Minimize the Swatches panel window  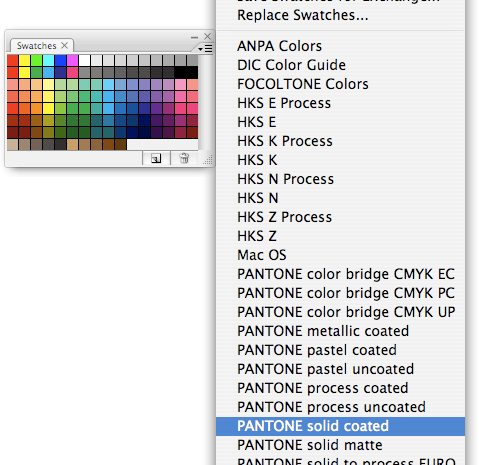click(x=194, y=37)
